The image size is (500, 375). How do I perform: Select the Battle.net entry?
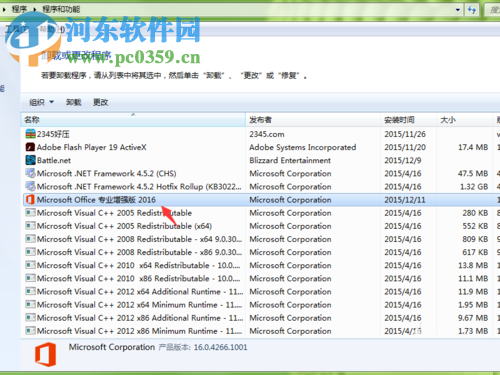[x=54, y=160]
